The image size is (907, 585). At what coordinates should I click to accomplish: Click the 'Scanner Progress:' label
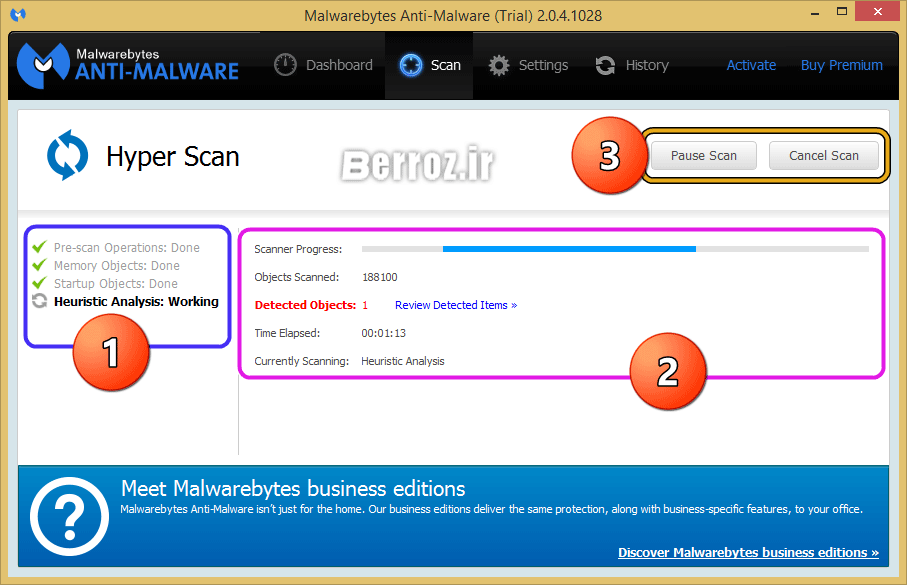[x=298, y=249]
